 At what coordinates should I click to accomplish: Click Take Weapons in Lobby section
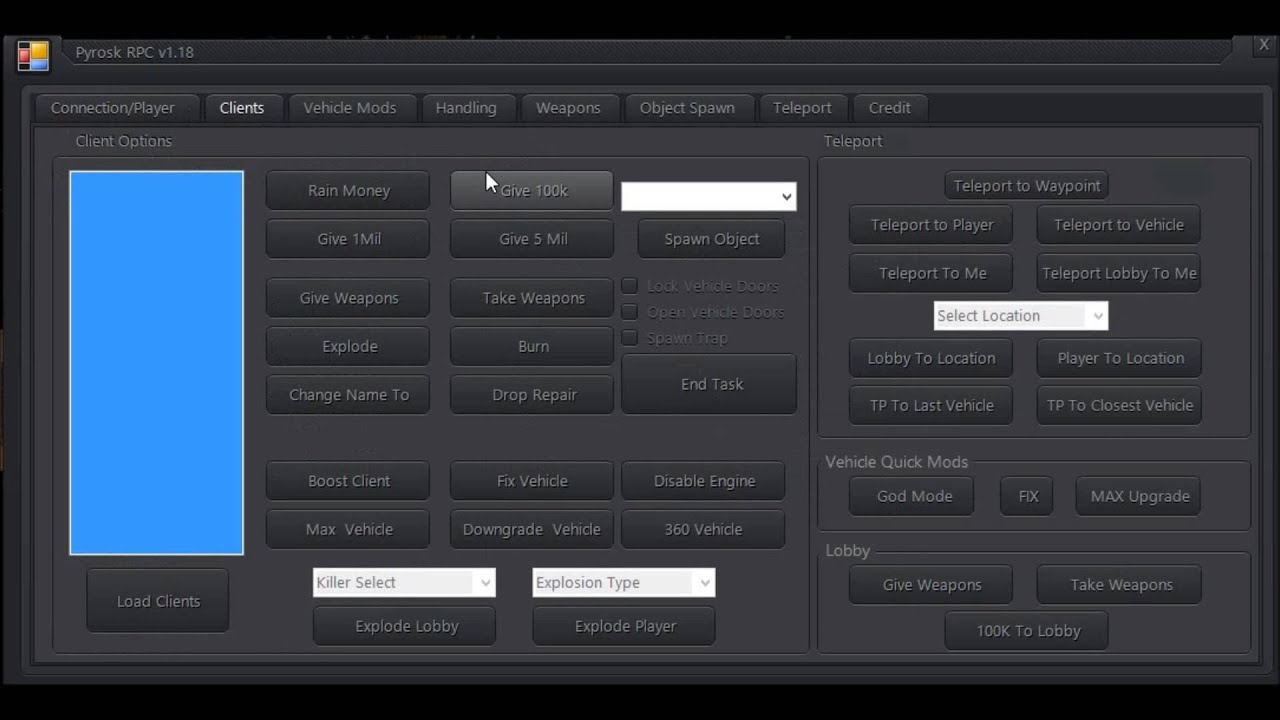pyautogui.click(x=1120, y=585)
